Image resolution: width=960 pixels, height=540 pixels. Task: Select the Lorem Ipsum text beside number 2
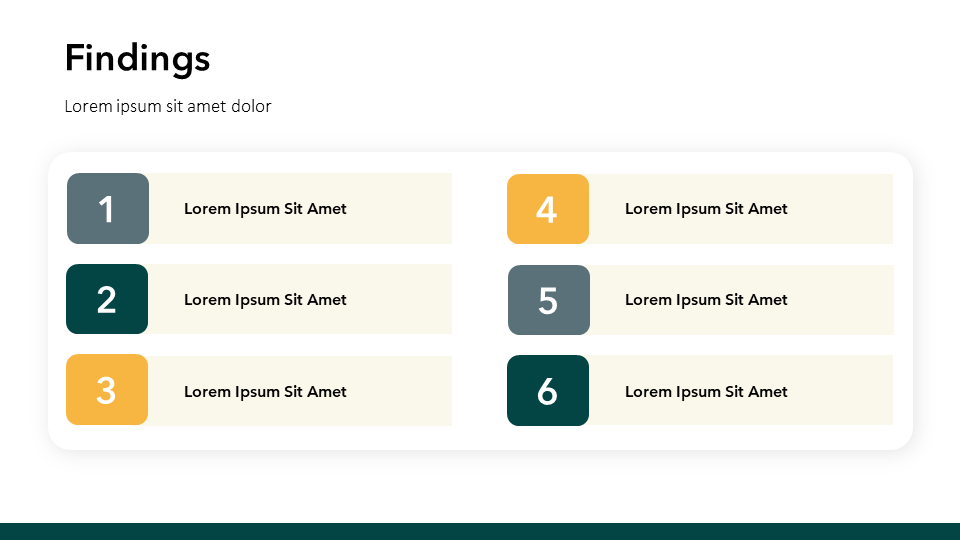[x=265, y=300]
